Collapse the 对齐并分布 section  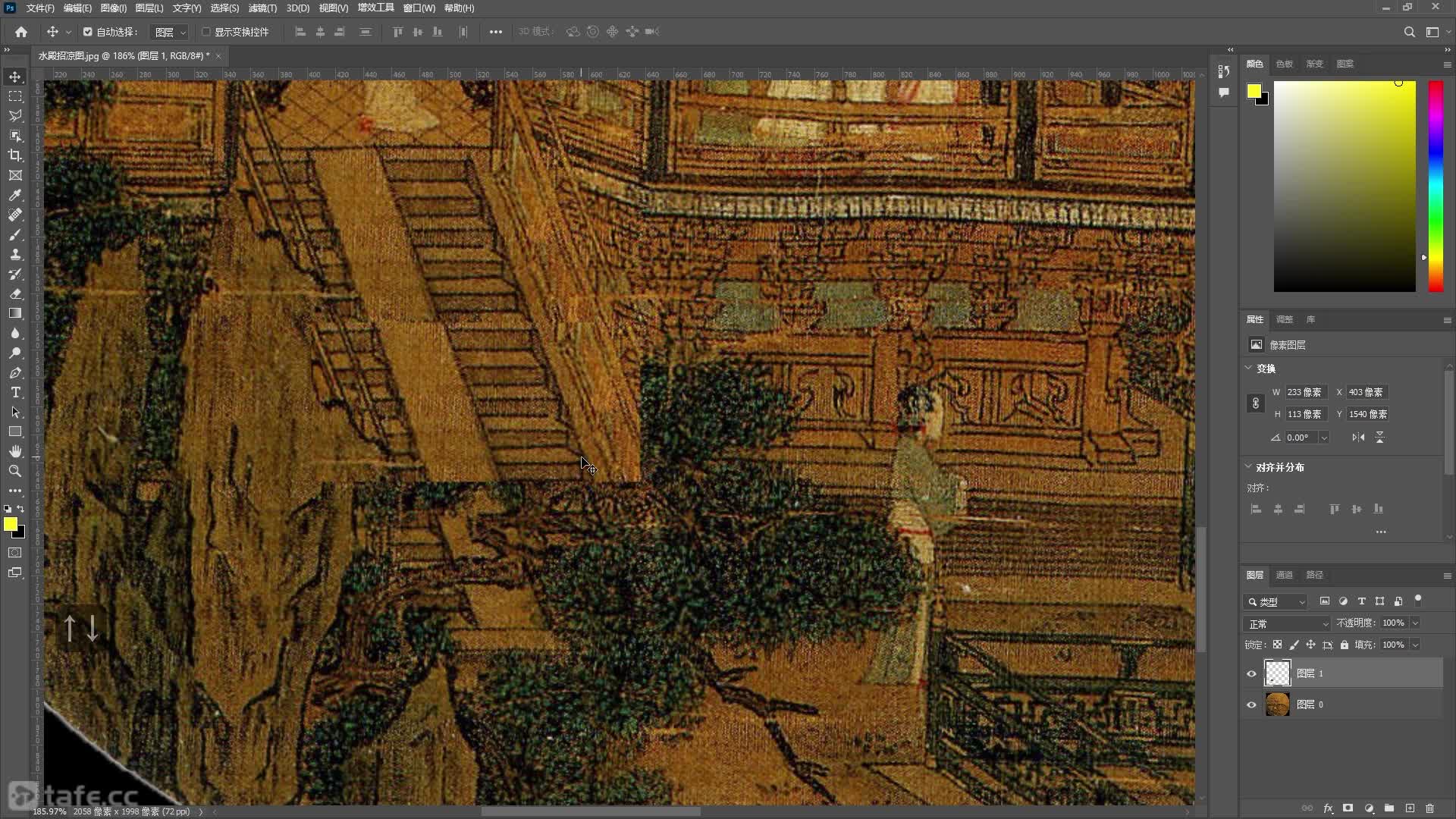point(1249,466)
